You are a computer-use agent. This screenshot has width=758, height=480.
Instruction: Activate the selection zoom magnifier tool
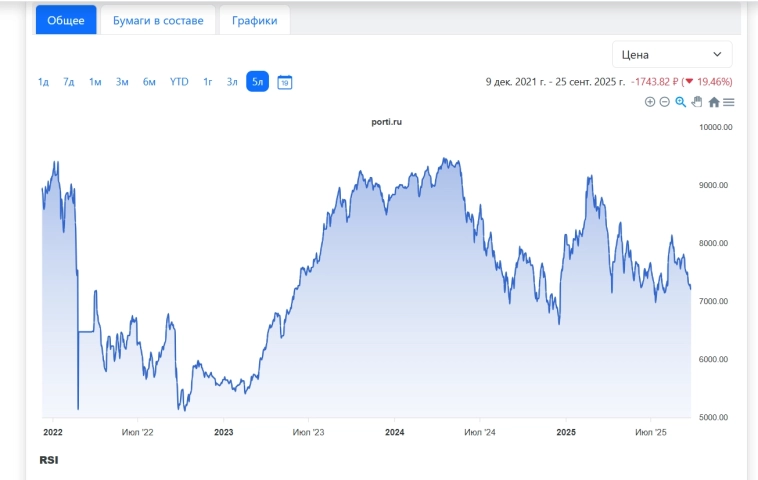(681, 102)
